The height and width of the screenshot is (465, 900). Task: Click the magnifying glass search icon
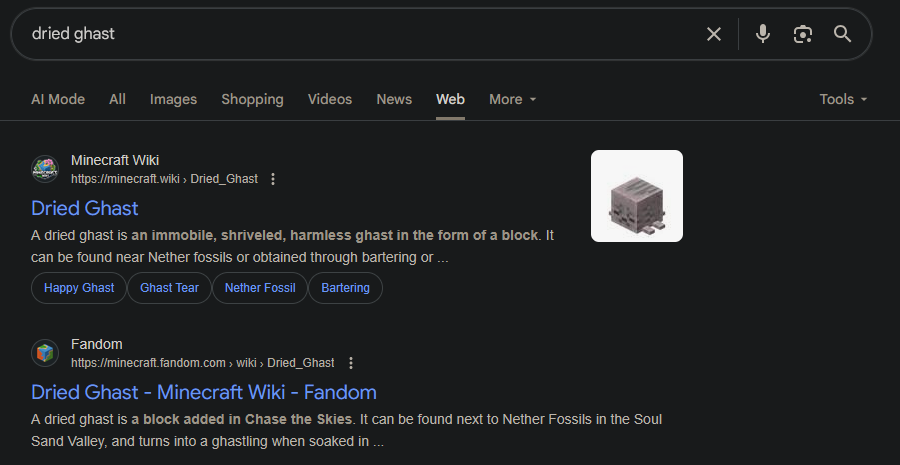click(843, 34)
